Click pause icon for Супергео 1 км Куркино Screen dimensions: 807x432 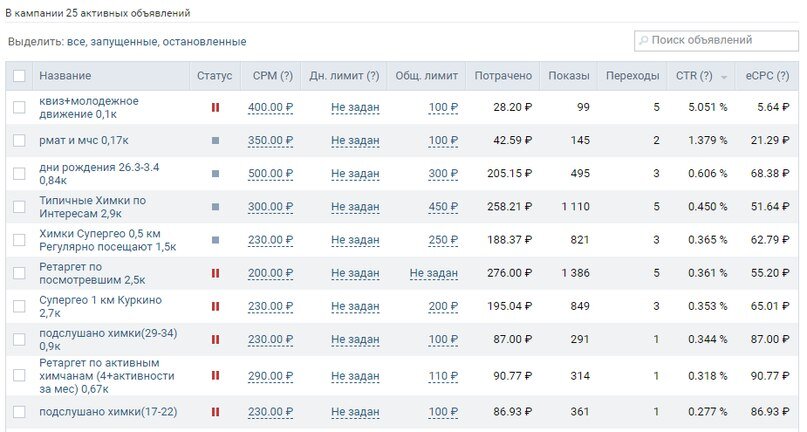pos(215,306)
